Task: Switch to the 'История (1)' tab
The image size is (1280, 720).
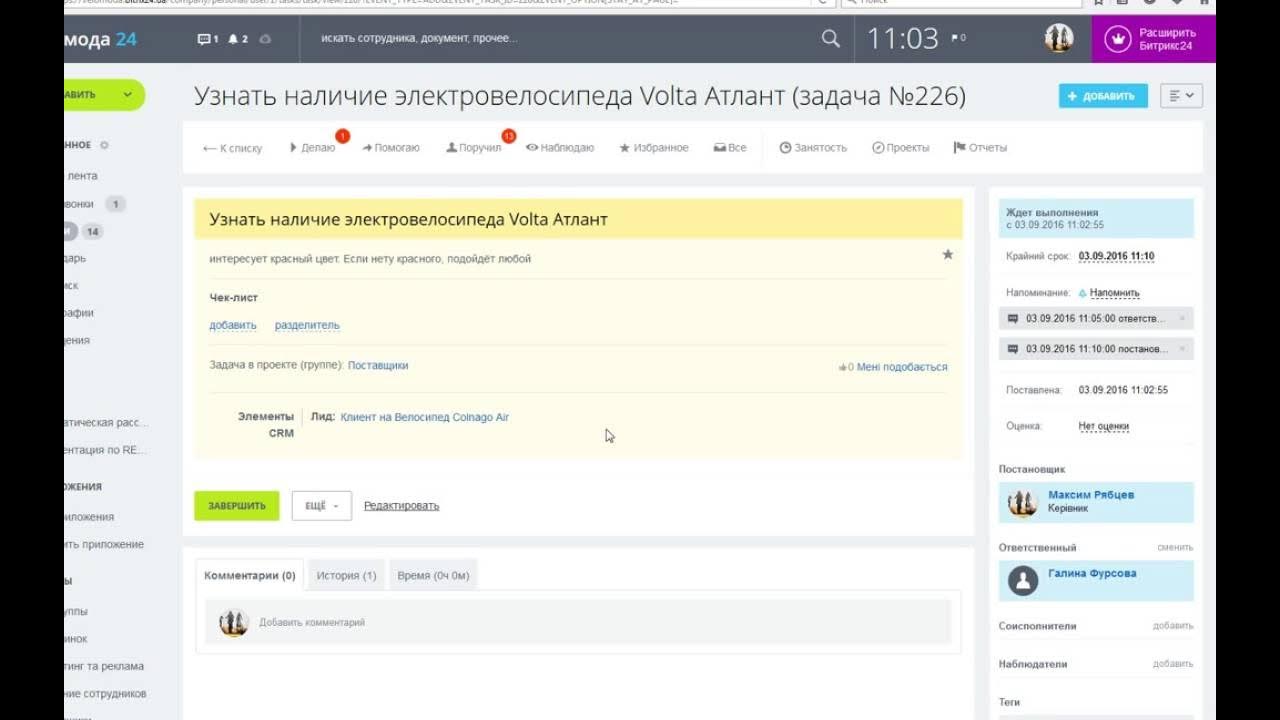Action: (x=346, y=576)
